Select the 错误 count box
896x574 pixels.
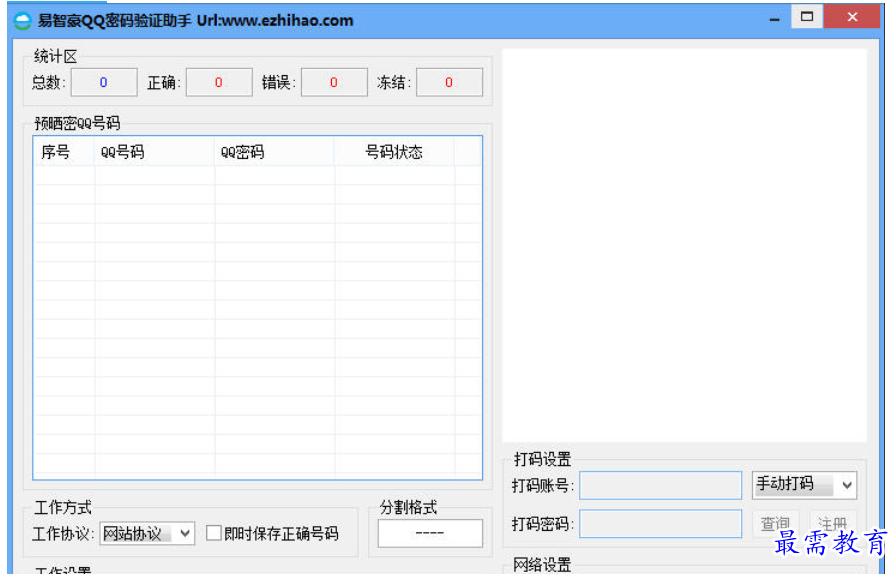click(334, 82)
